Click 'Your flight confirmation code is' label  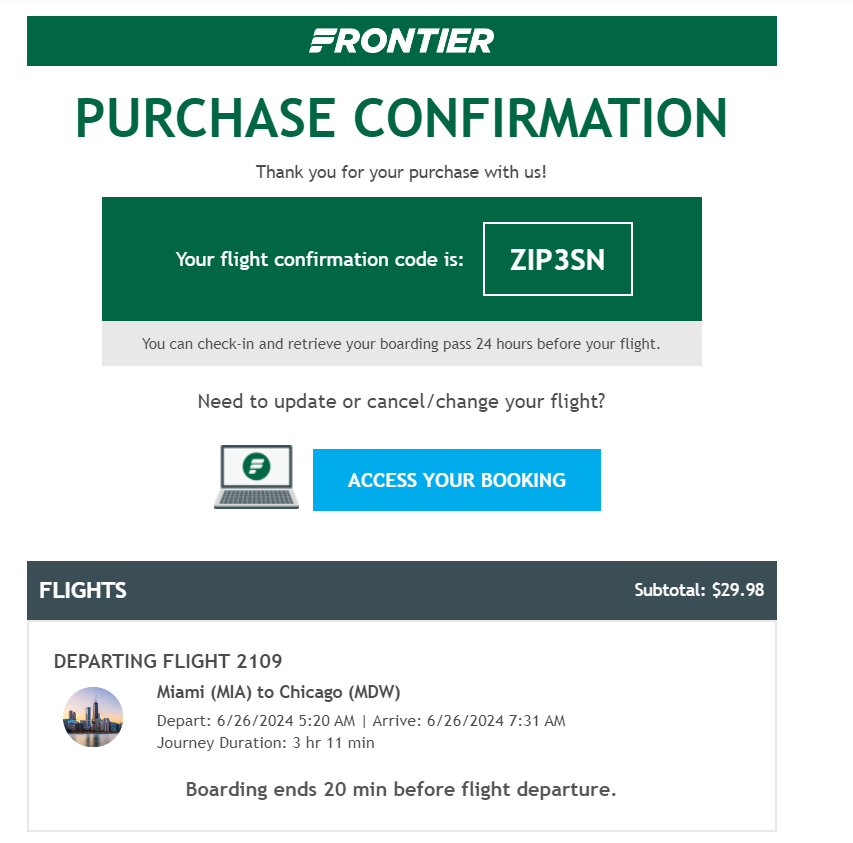tap(319, 259)
